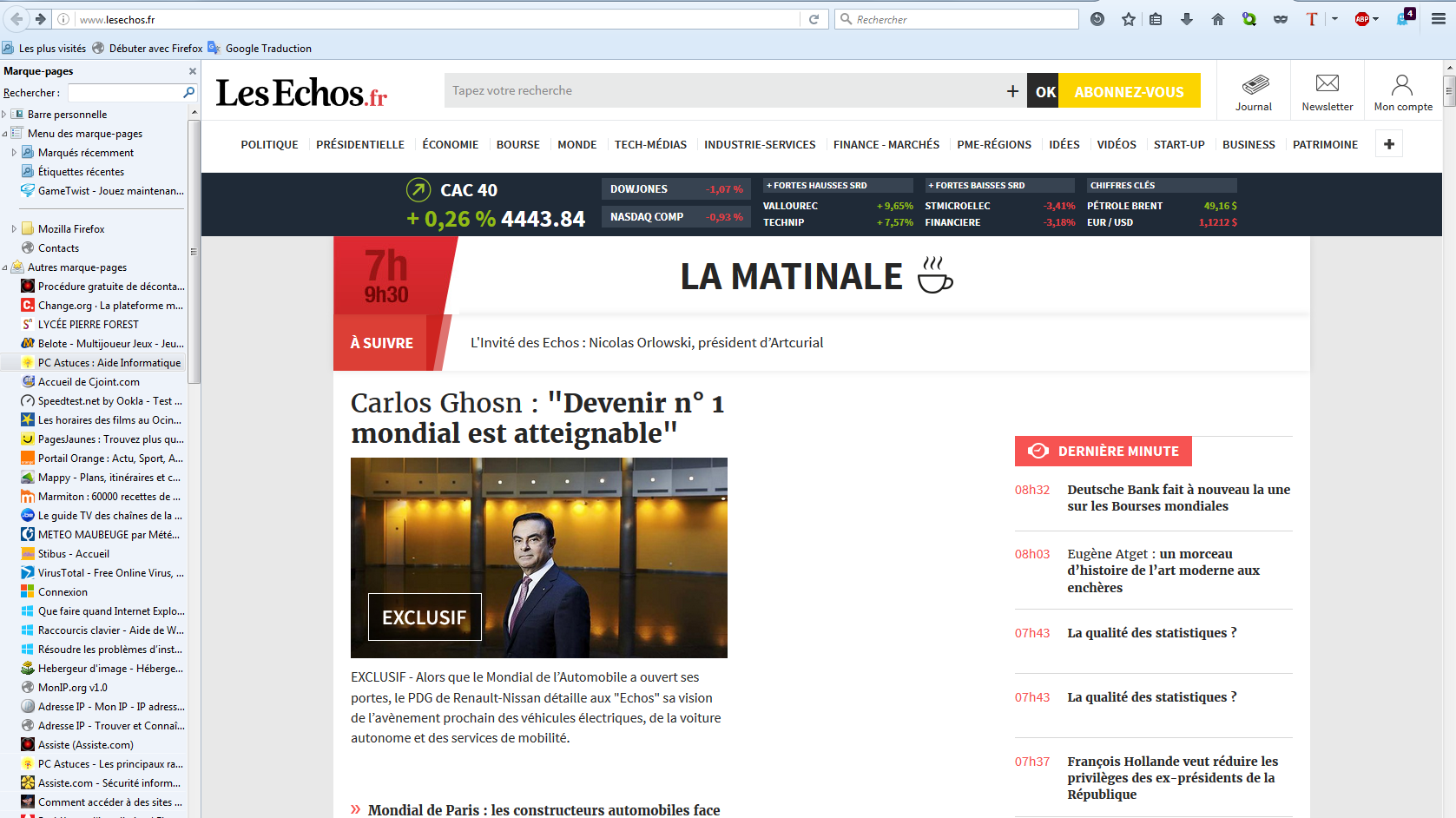The image size is (1456, 818).
Task: Open the POLITIQUE menu section
Action: (x=269, y=145)
